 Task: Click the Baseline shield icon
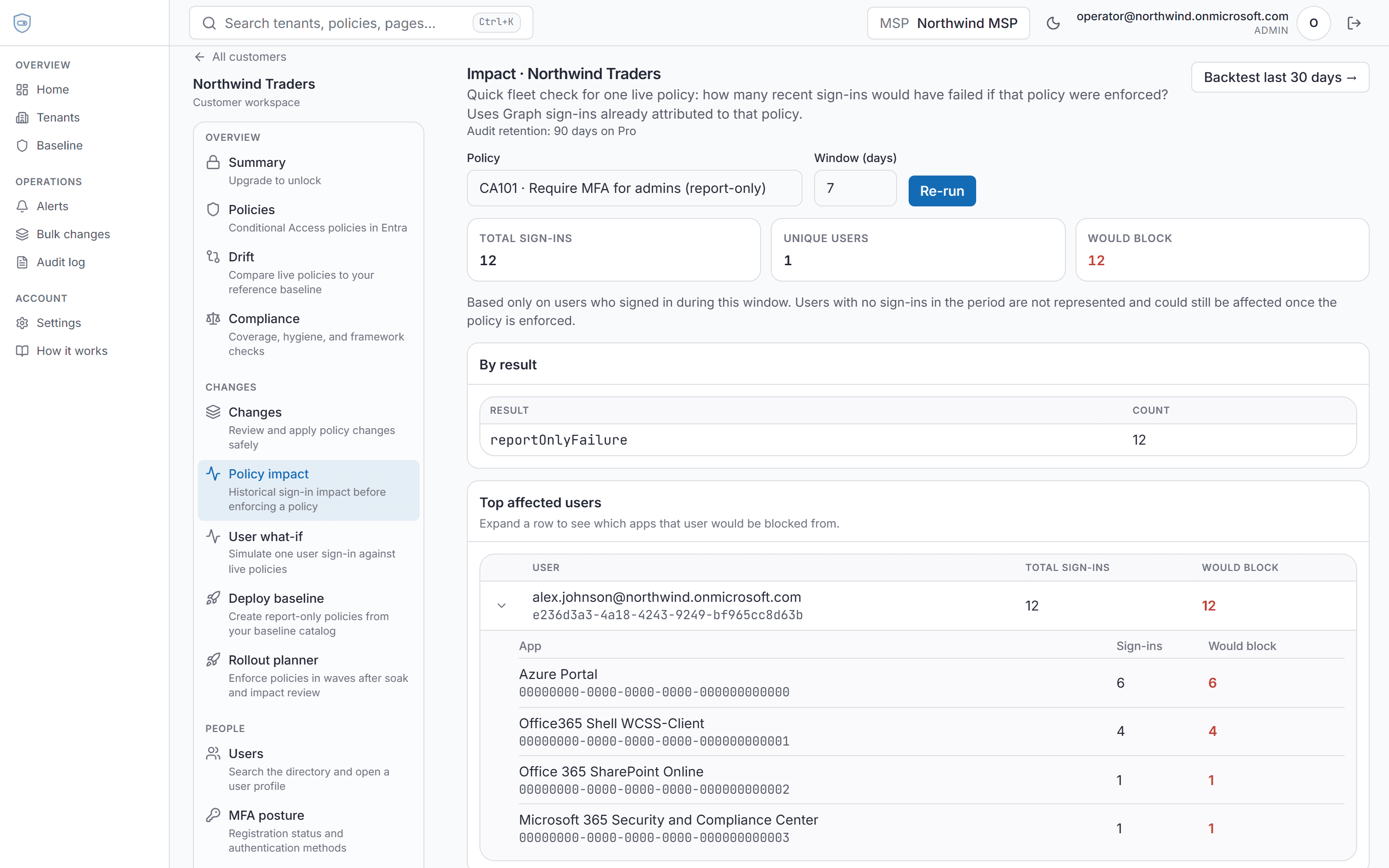[22, 146]
